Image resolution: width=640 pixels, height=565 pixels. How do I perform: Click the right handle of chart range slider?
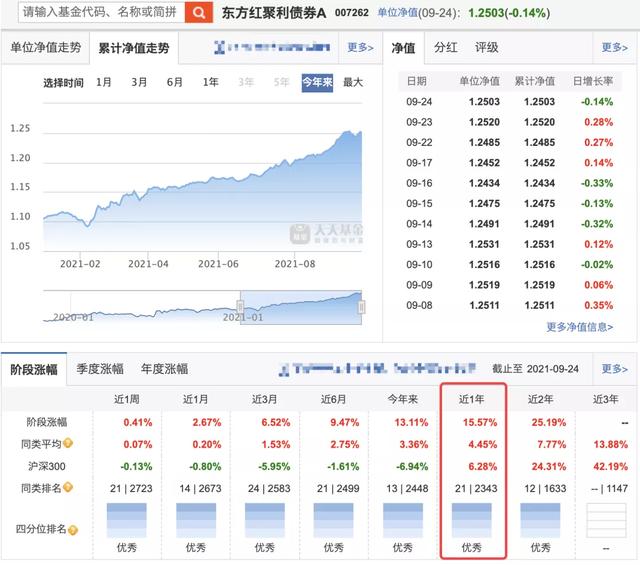pyautogui.click(x=361, y=307)
